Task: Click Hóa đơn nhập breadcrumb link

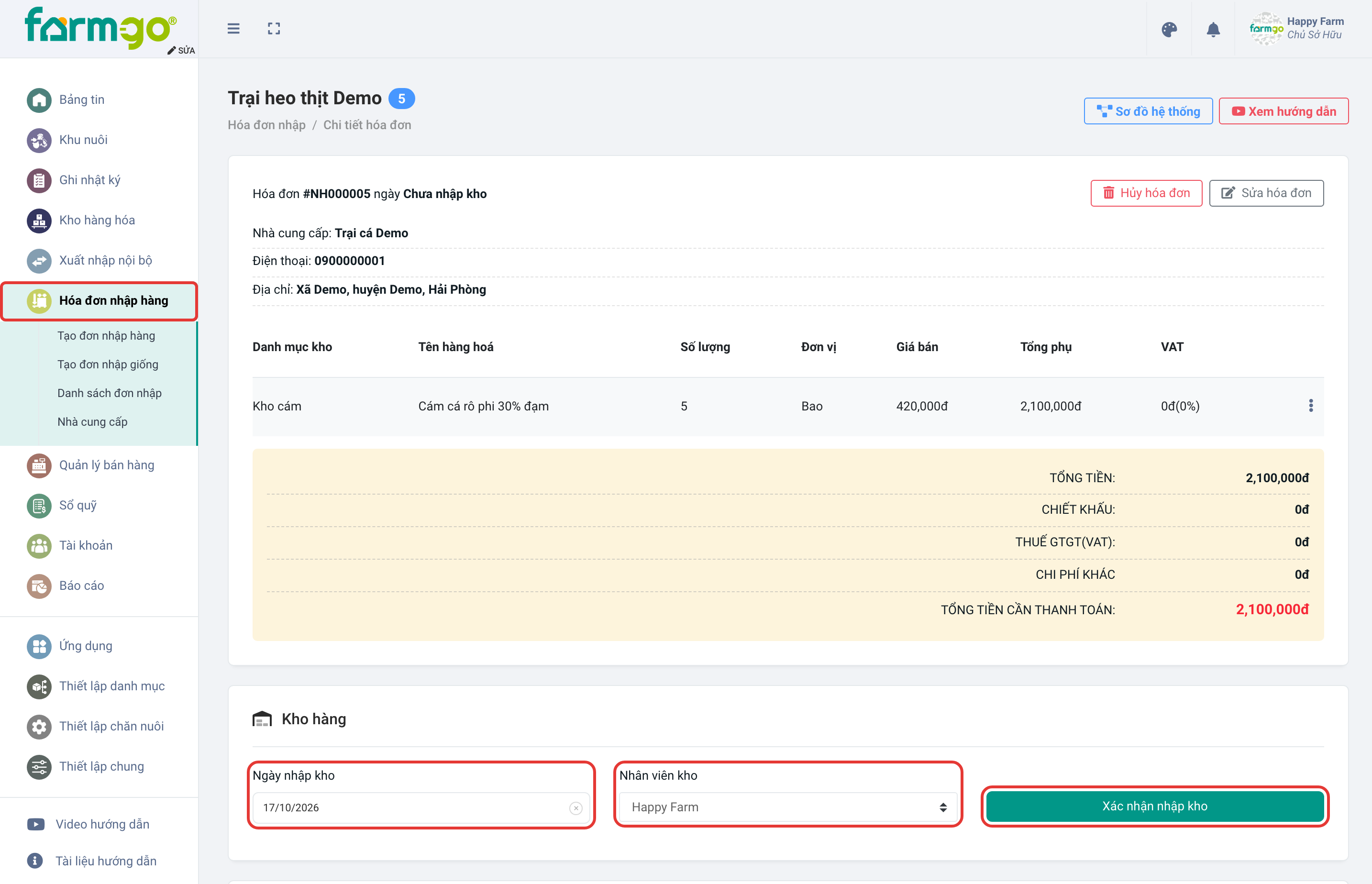Action: (x=266, y=124)
